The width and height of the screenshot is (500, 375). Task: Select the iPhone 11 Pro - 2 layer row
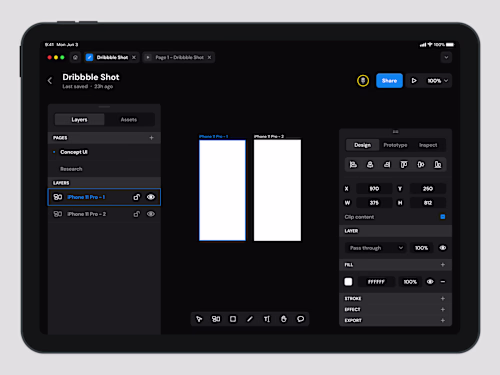[104, 214]
